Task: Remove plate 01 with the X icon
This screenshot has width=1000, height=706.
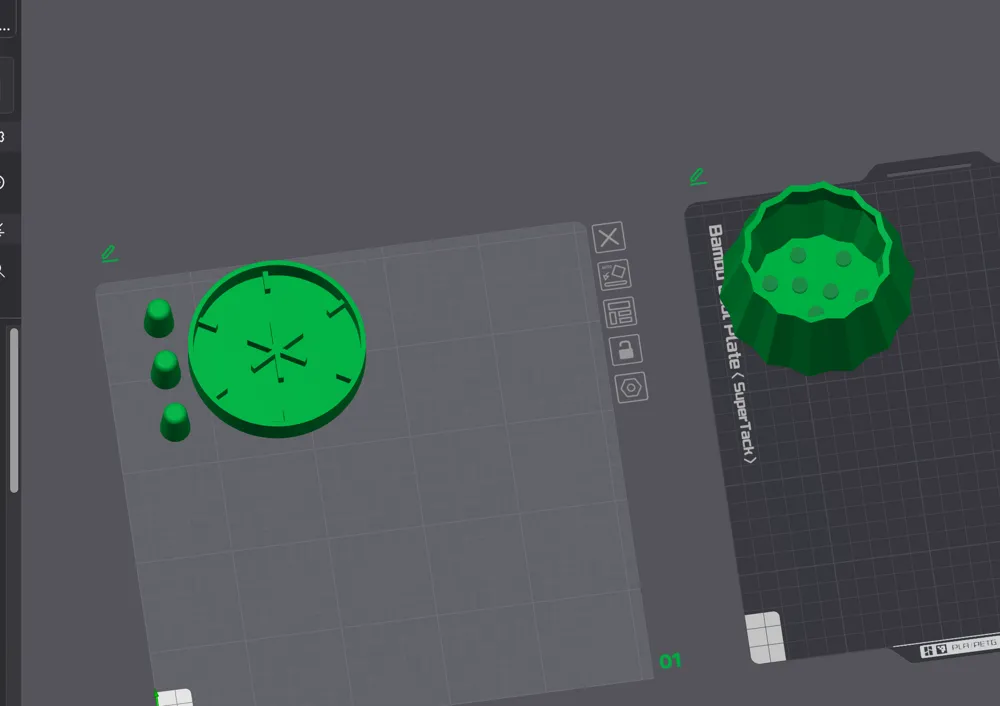Action: coord(608,237)
